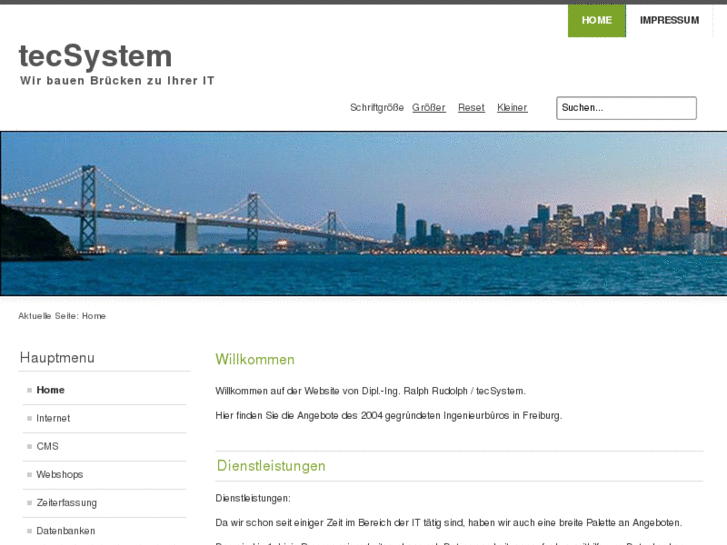Click the tecSystem site title
This screenshot has width=727, height=545.
point(96,56)
